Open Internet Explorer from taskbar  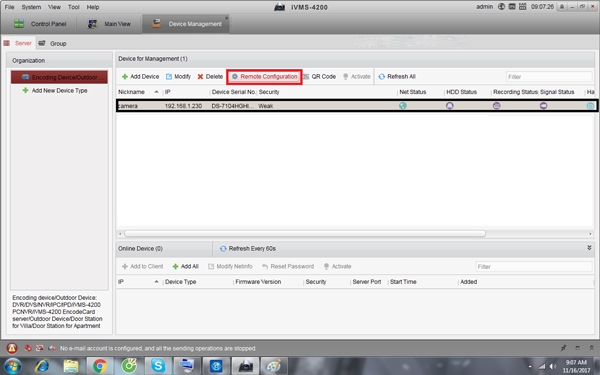(x=42, y=366)
